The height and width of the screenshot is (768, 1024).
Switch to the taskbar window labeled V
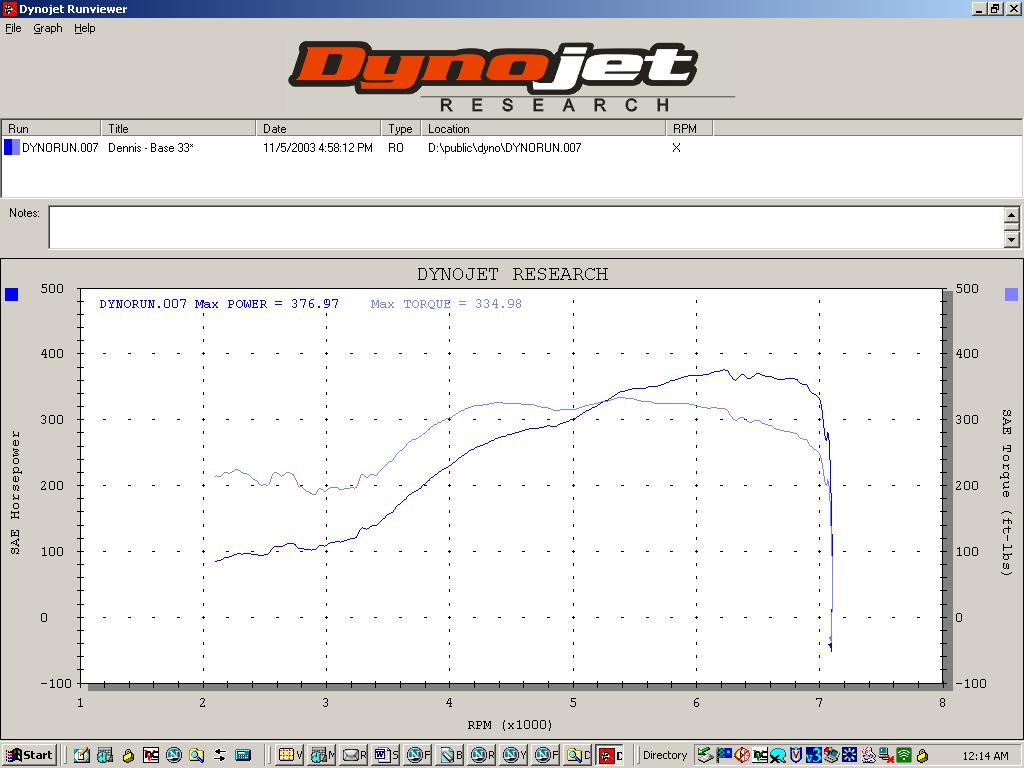(290, 756)
